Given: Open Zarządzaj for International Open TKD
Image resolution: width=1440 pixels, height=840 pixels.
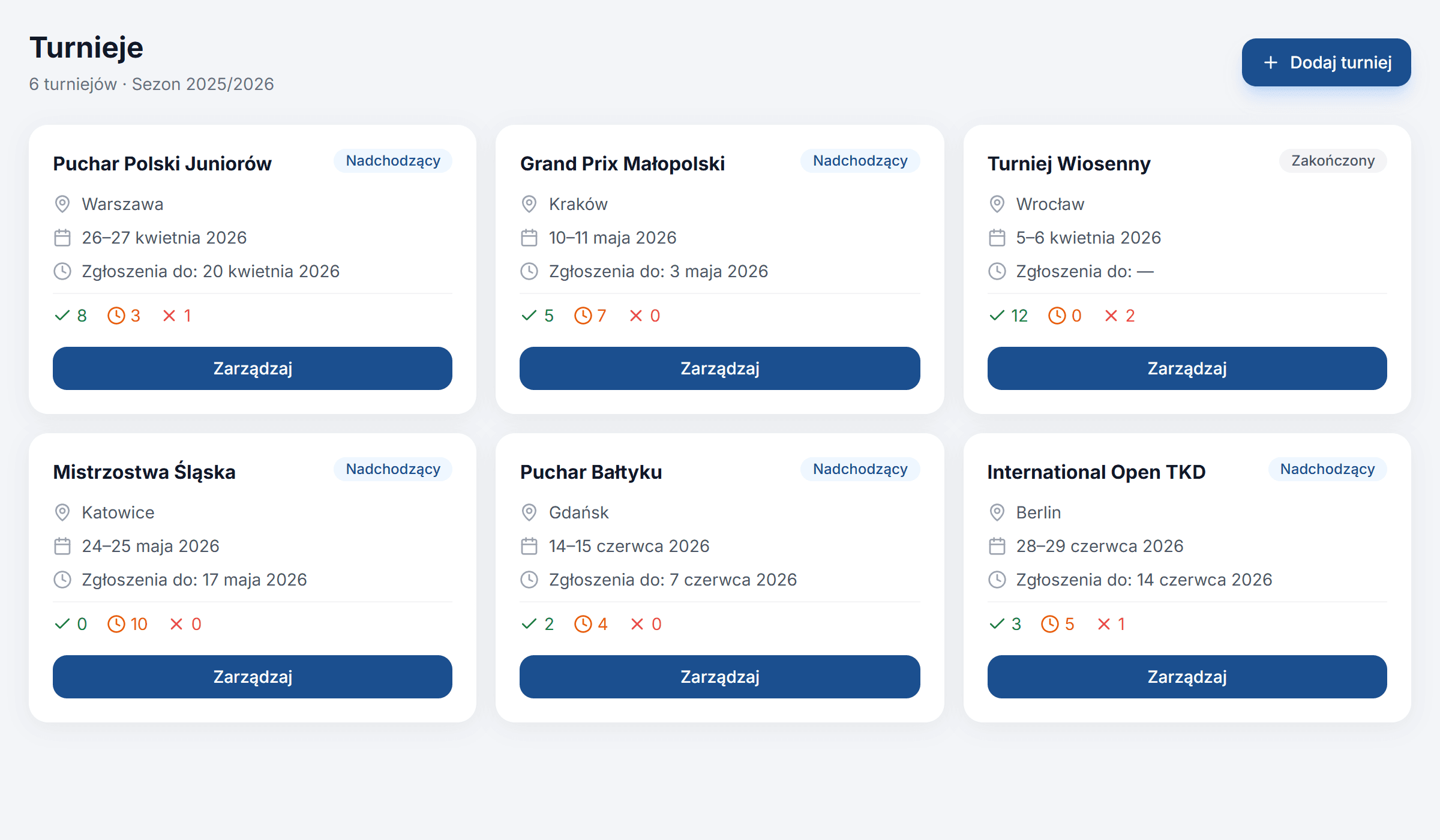Looking at the screenshot, I should pos(1187,677).
